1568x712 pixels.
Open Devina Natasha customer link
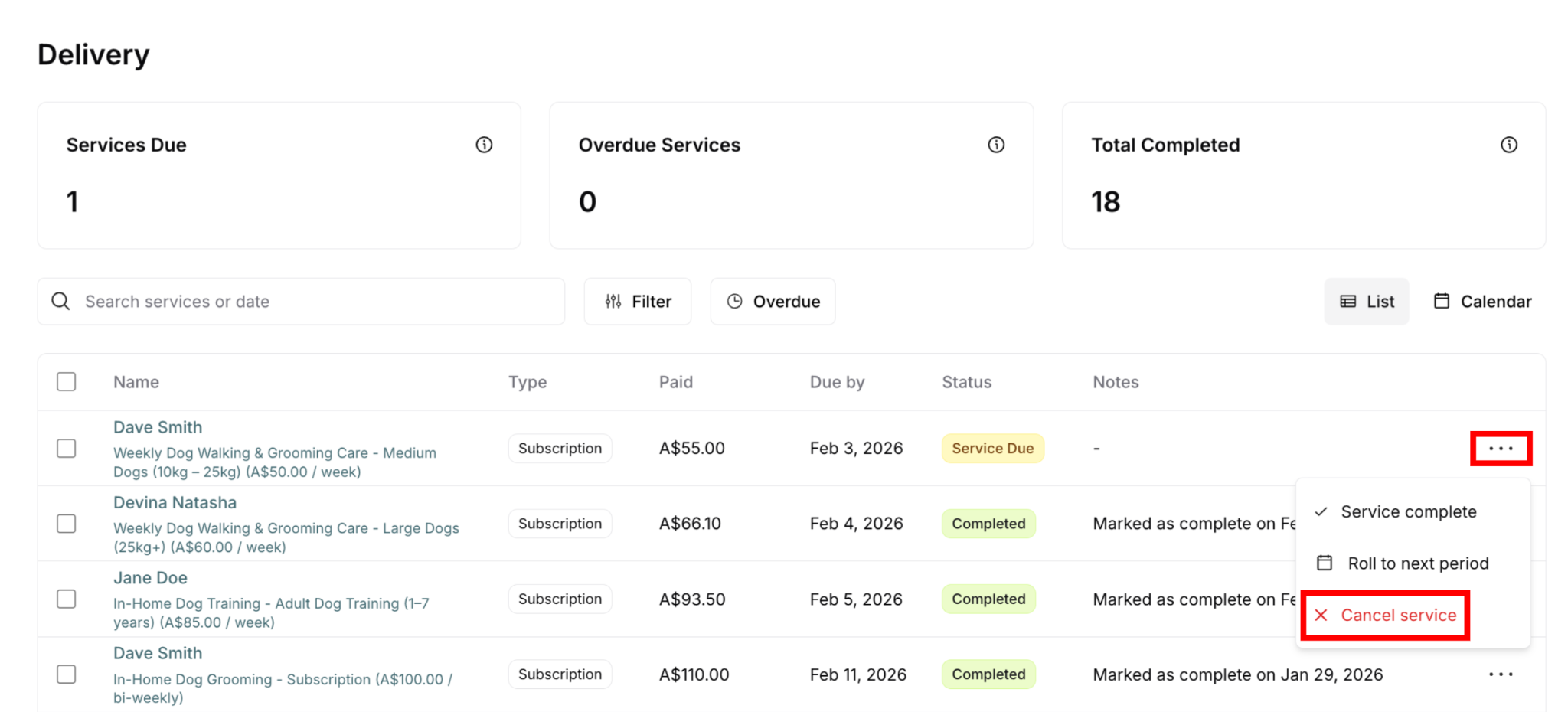click(175, 503)
